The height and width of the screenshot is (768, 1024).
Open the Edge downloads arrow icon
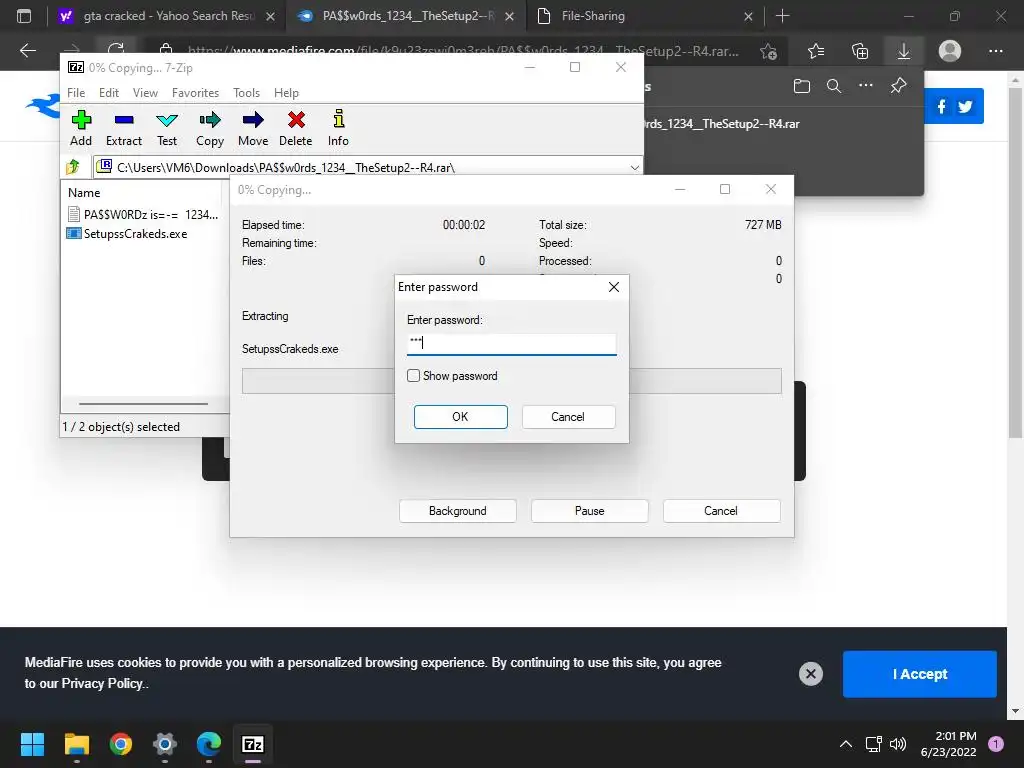904,51
